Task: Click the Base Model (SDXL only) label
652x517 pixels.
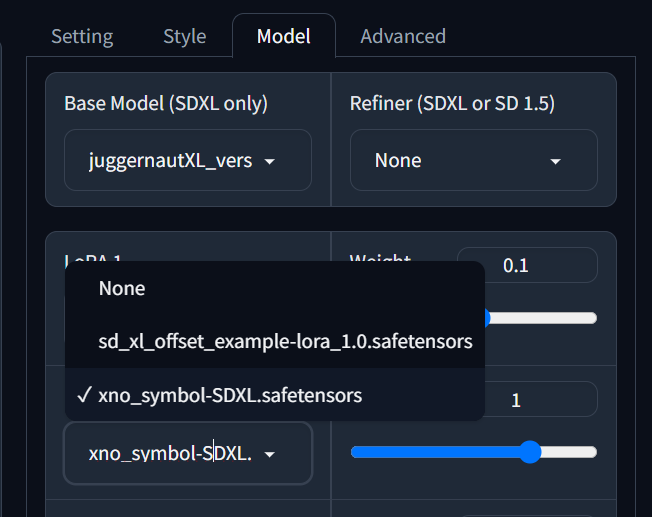Action: click(x=166, y=103)
